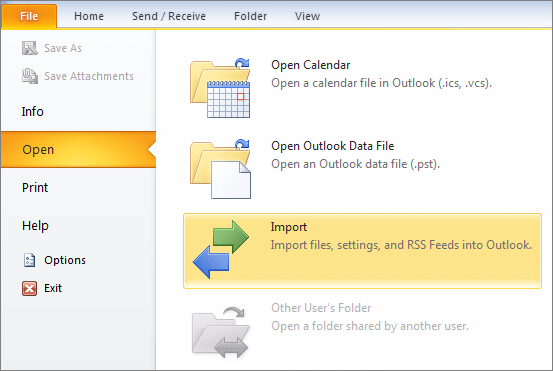Switch to the Send / Receive tab
553x371 pixels.
tap(169, 16)
